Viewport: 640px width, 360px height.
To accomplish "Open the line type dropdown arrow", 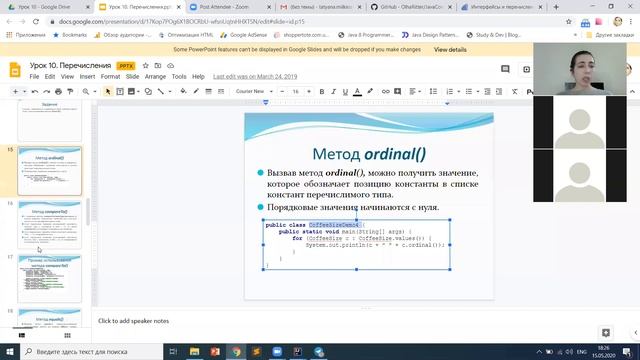I will (170, 92).
